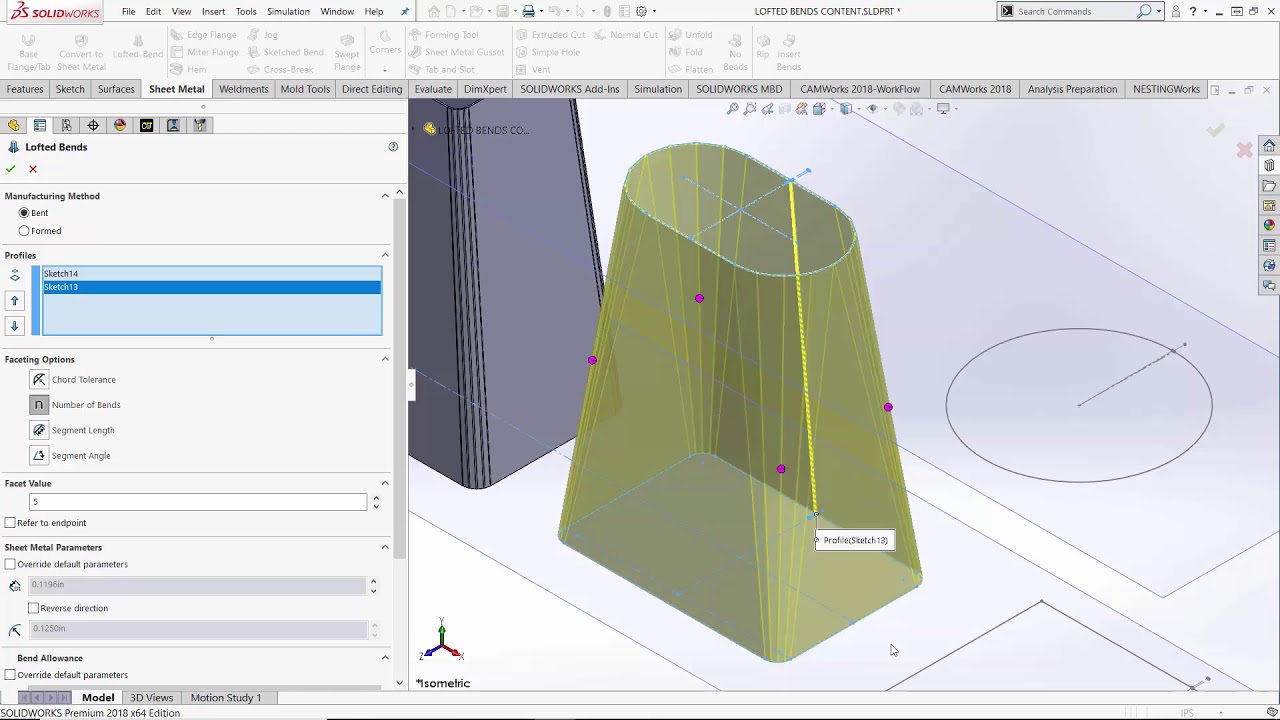
Task: Click Base Flange/Tab command in ribbon
Action: click(29, 52)
